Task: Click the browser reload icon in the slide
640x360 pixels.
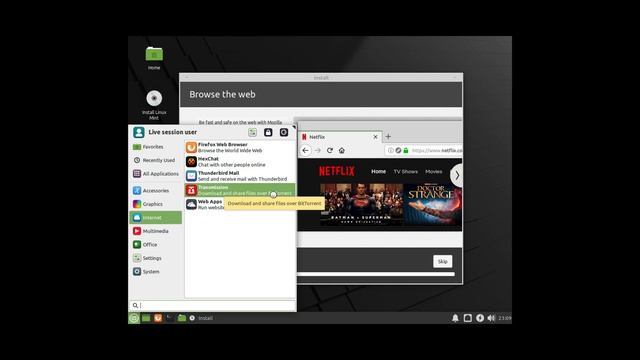Action: 330,150
